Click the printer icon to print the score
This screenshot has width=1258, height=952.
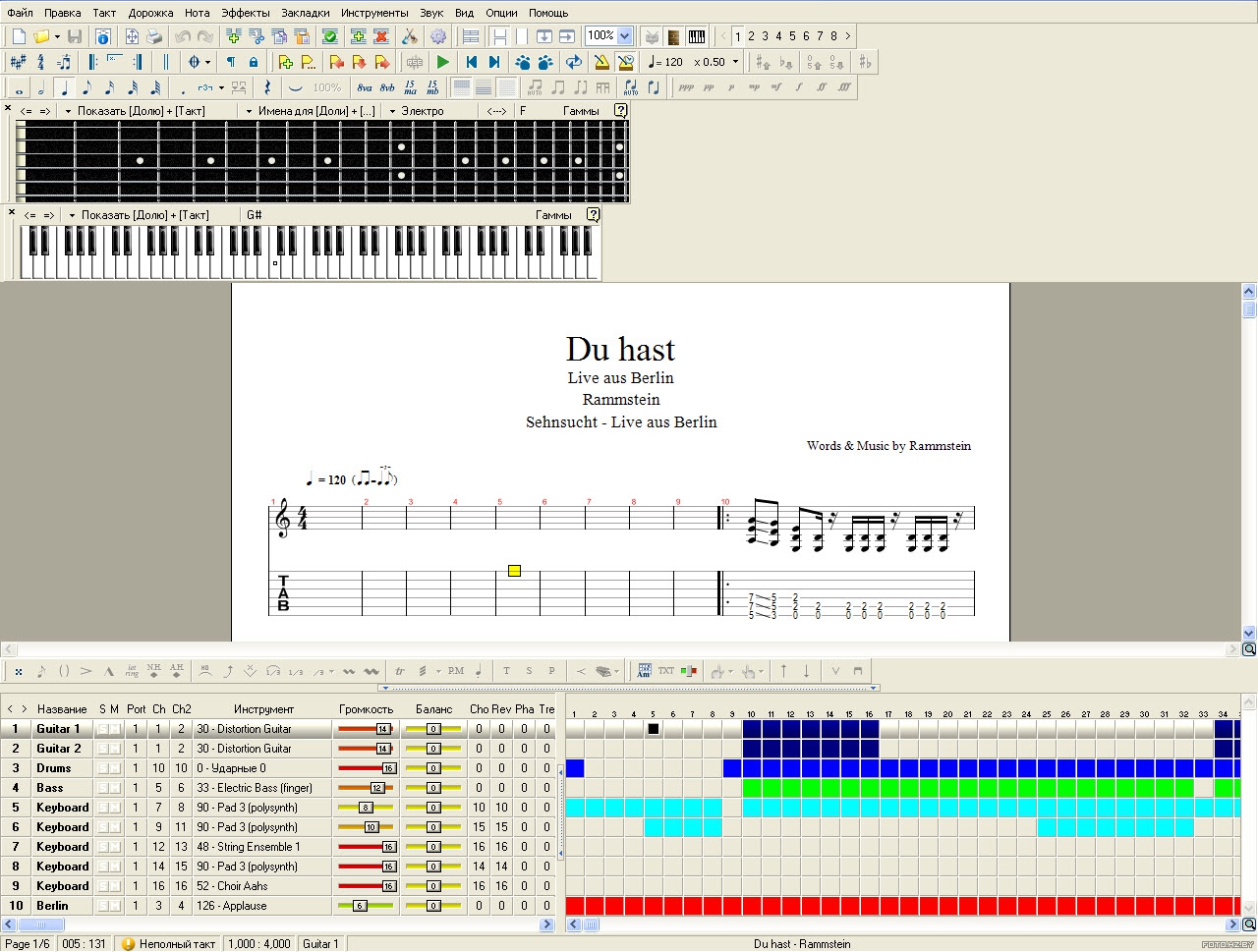pos(154,37)
